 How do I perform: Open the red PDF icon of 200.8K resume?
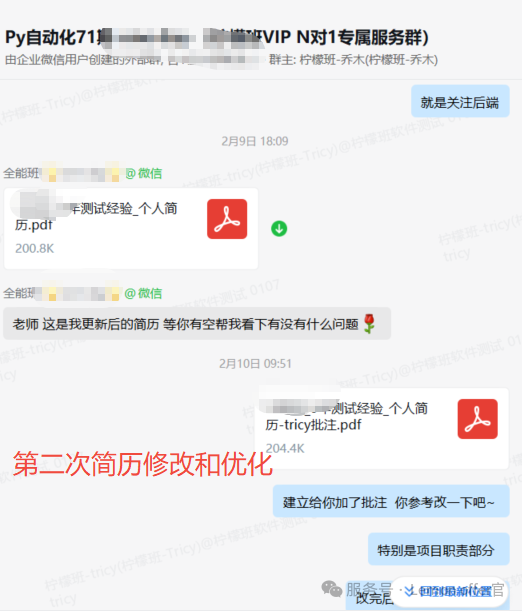pyautogui.click(x=227, y=219)
